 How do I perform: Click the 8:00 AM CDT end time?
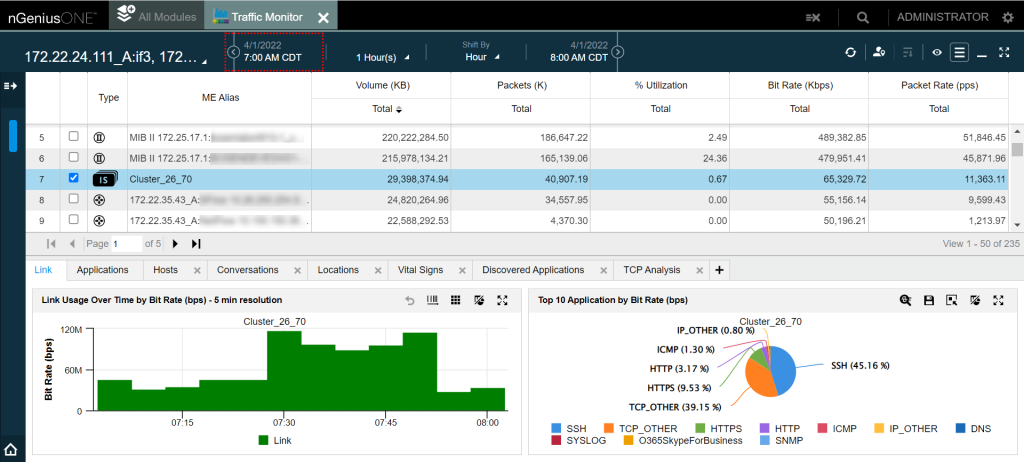579,57
